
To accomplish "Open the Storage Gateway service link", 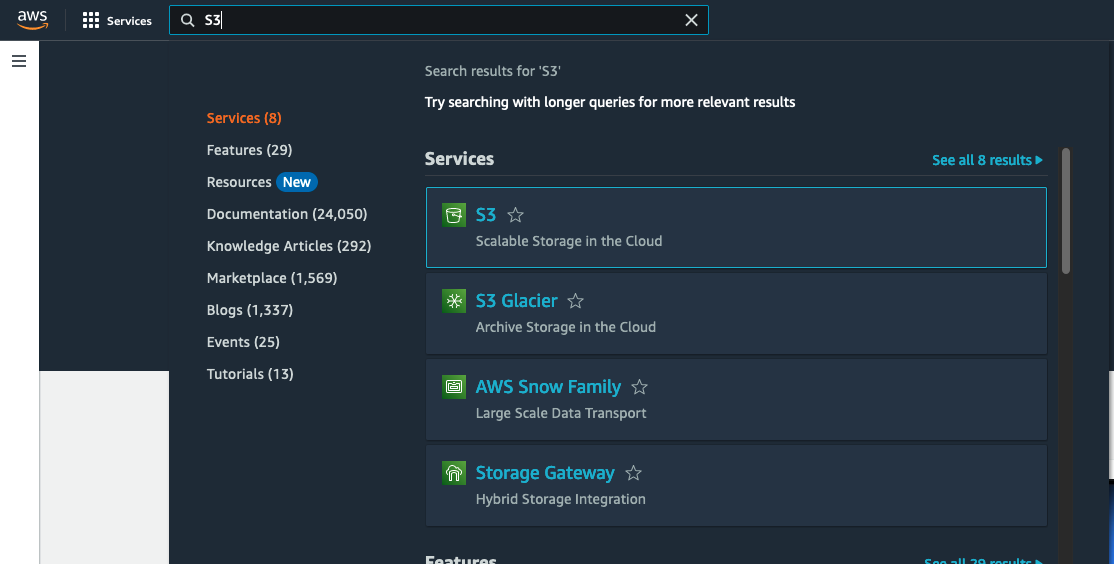I will pyautogui.click(x=545, y=473).
